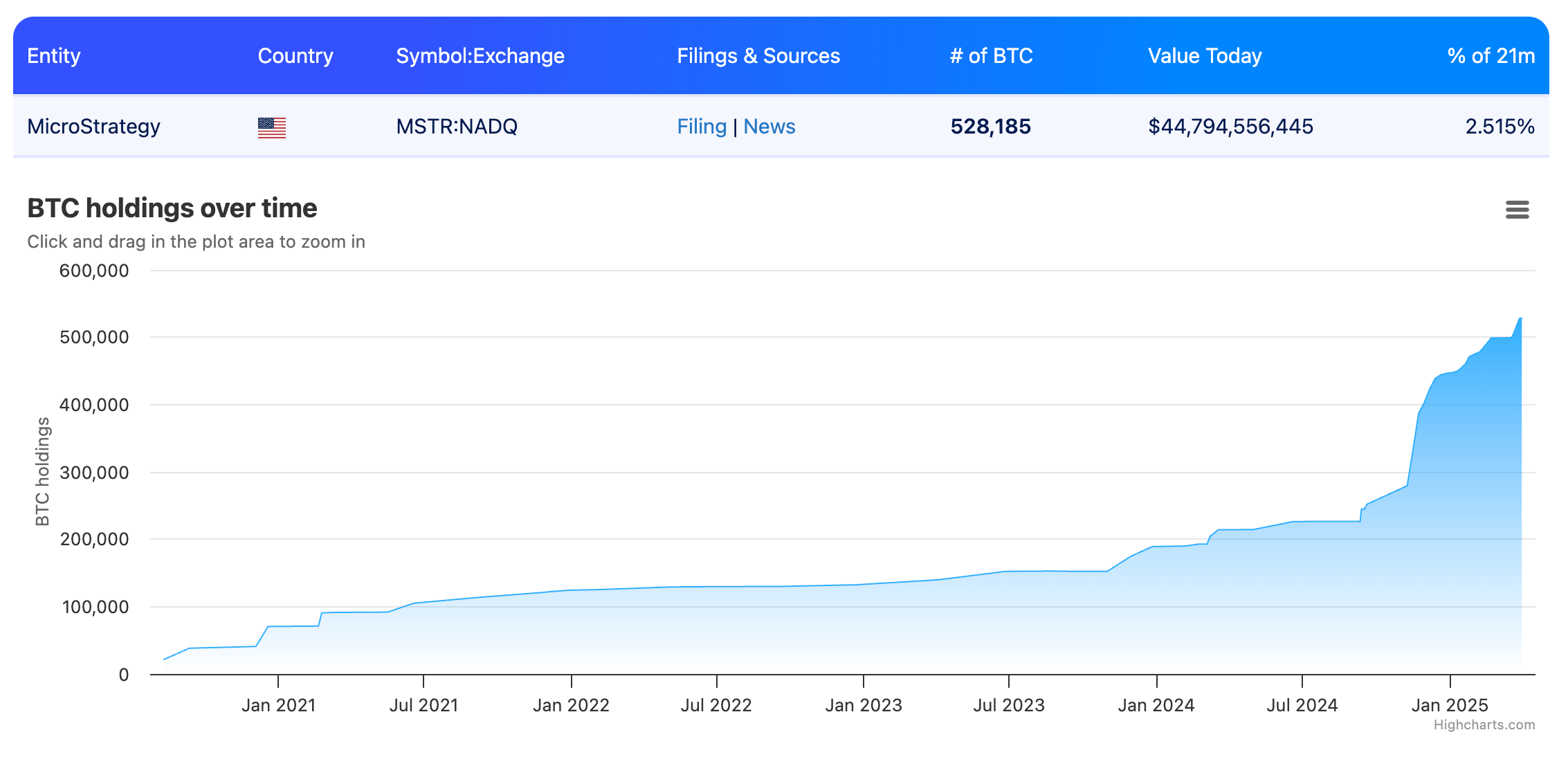Click the Symbol:Exchange column header

480,56
